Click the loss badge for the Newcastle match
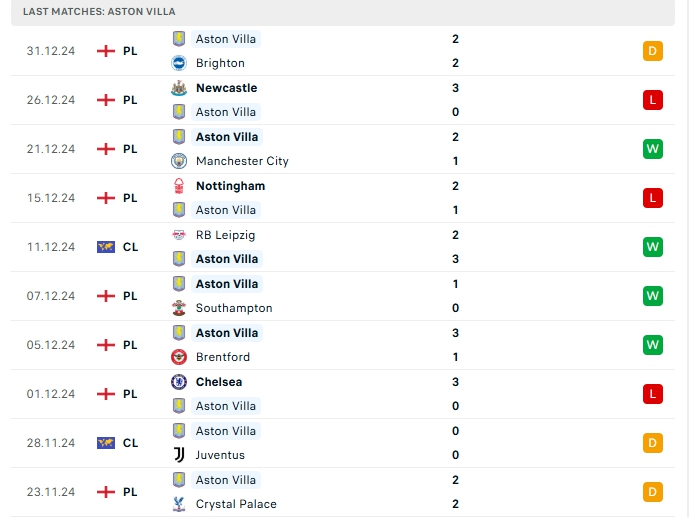 point(653,100)
